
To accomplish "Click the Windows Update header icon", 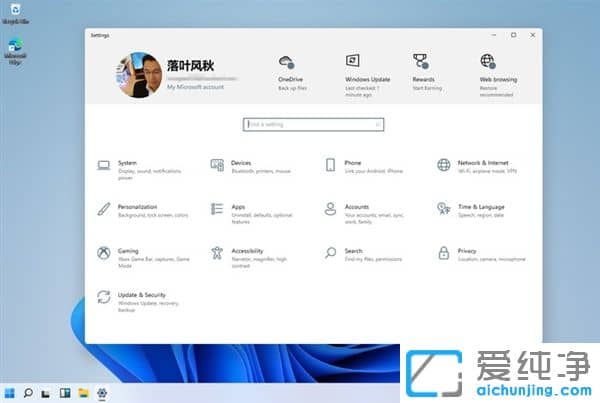I will click(352, 60).
